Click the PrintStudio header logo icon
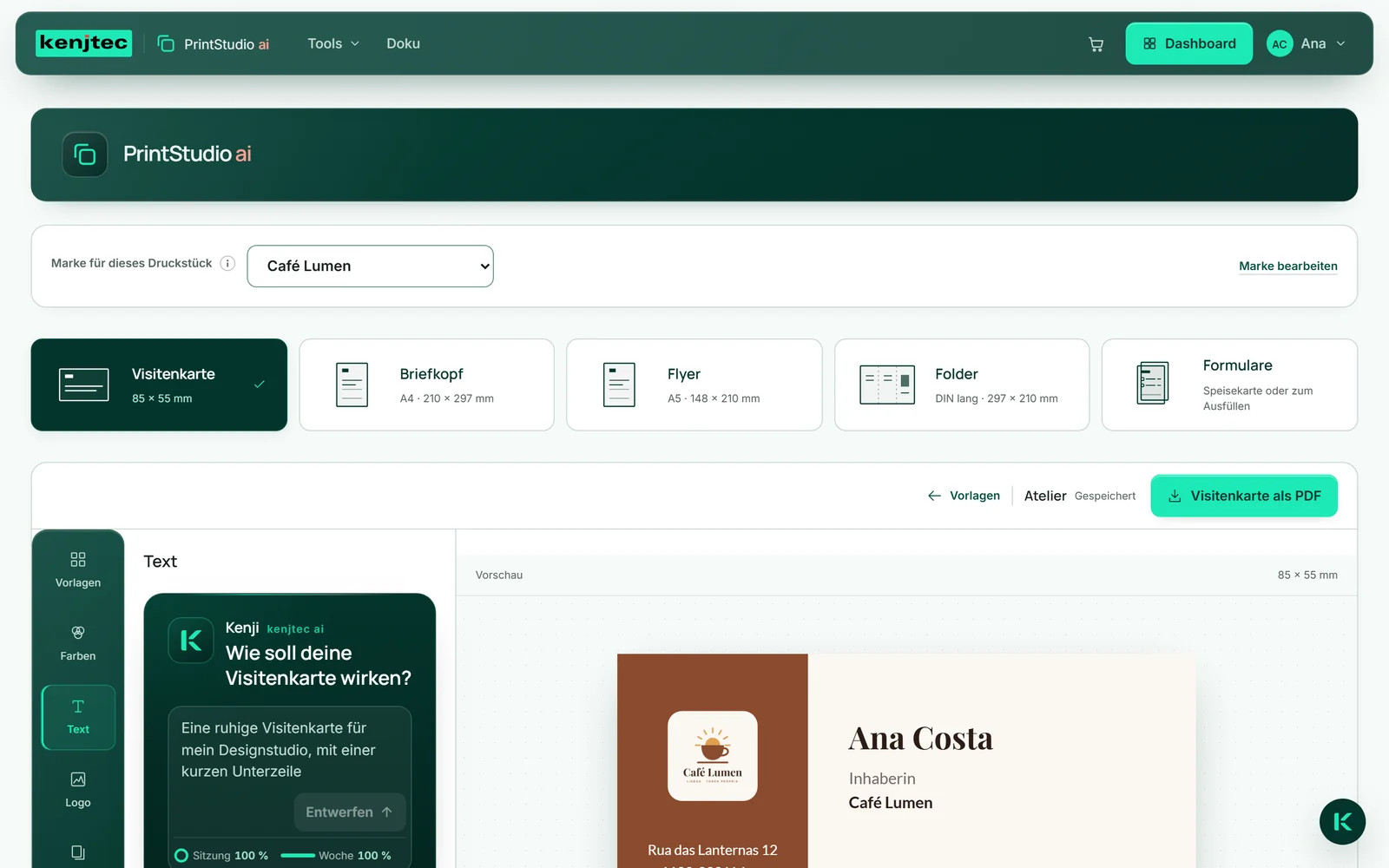The height and width of the screenshot is (868, 1389). (x=85, y=155)
